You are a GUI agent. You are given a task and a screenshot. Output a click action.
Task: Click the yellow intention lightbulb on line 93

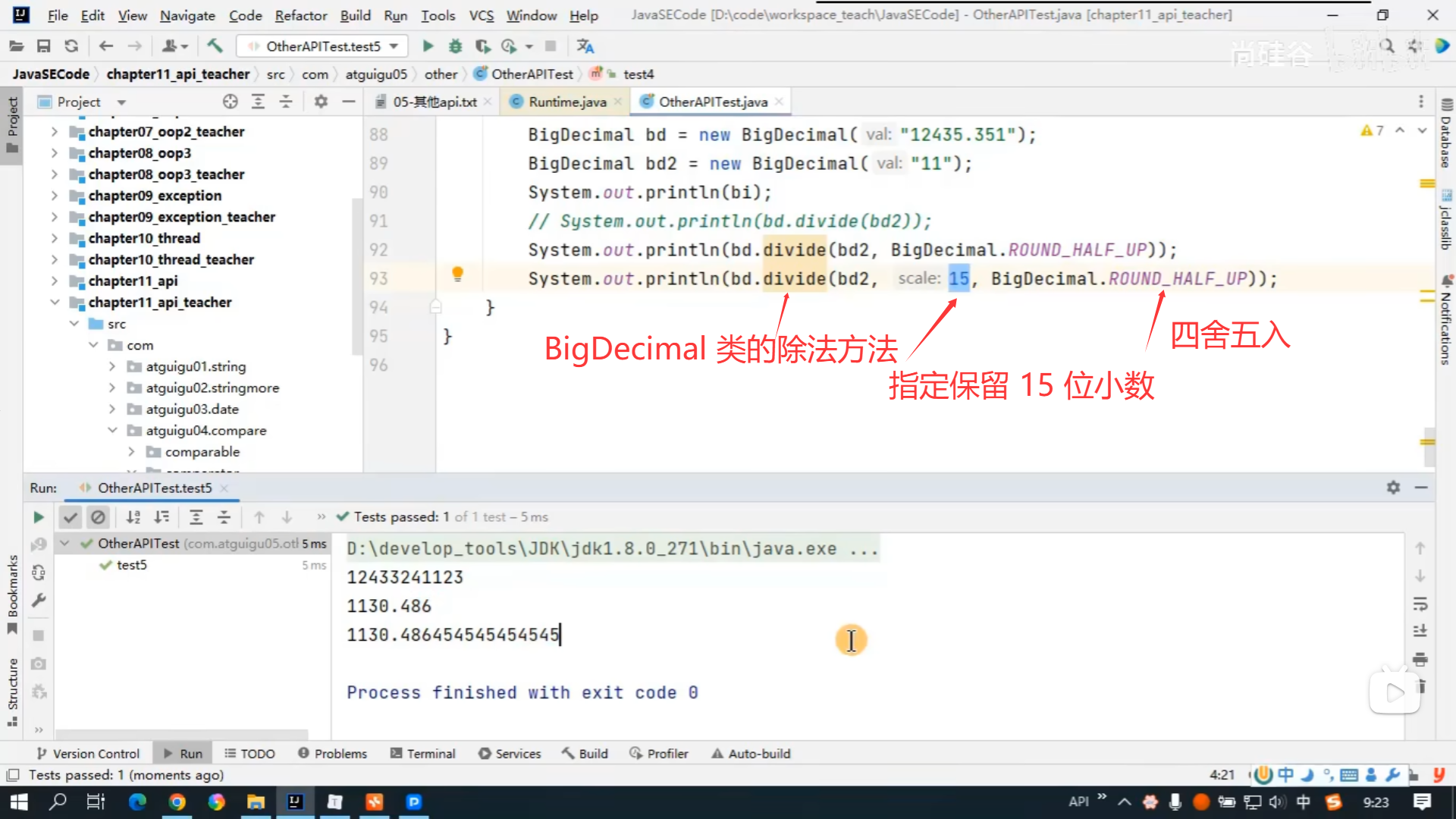pos(457,275)
